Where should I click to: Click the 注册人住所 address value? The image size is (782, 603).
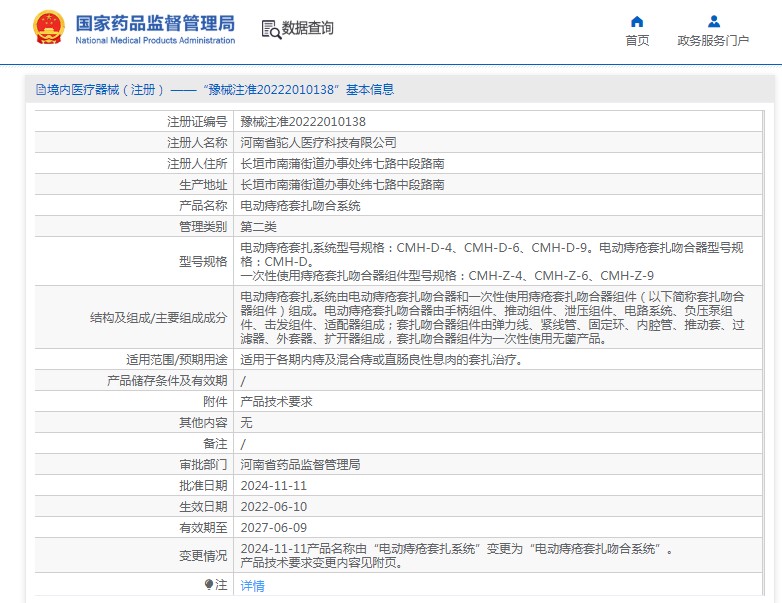[342, 164]
